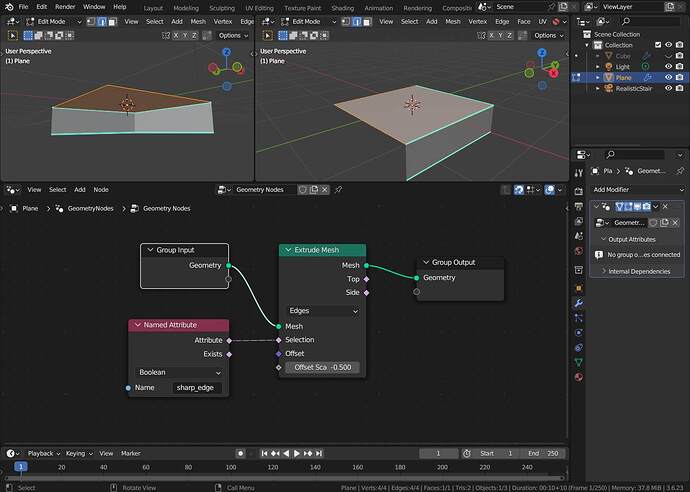Toggle snapping magnet in node editor

coord(519,190)
